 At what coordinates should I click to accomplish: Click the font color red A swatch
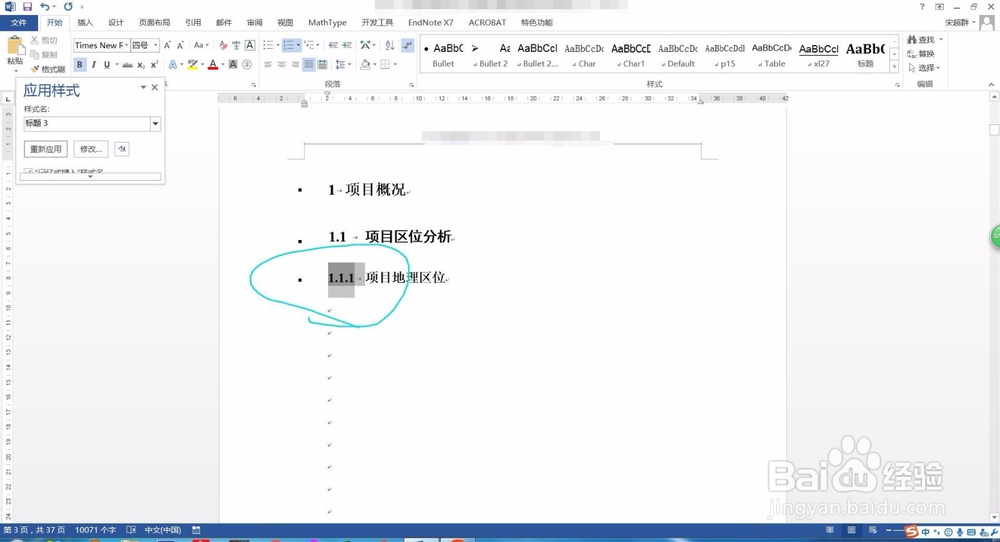tap(213, 64)
